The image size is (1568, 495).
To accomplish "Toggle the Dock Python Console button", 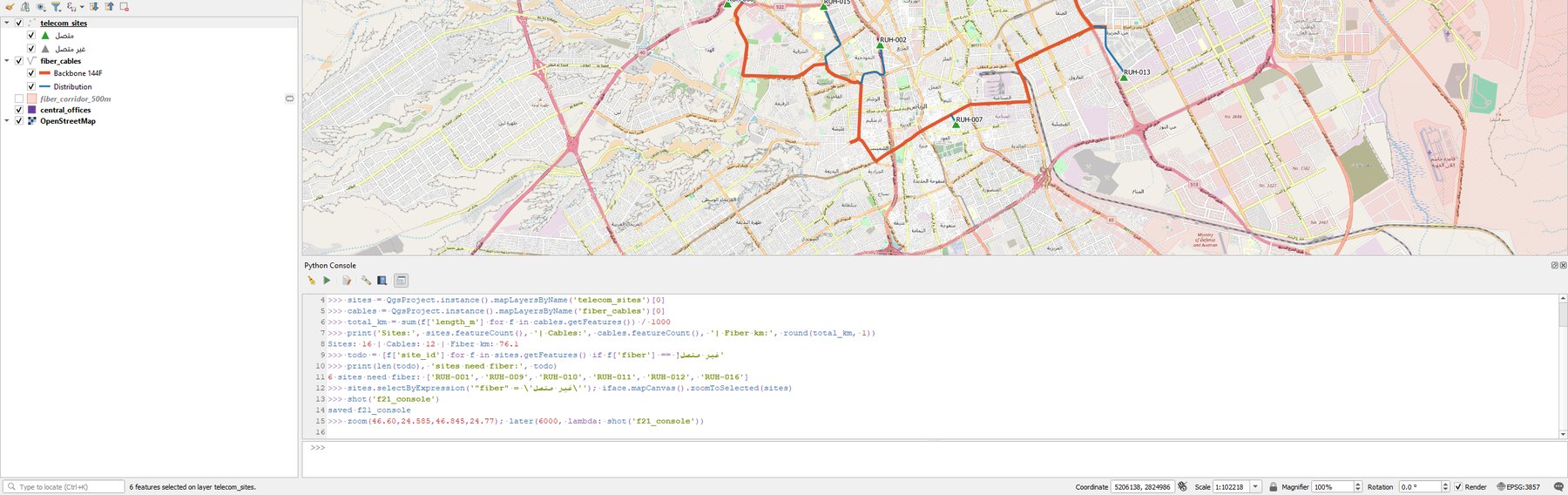I will (x=401, y=281).
